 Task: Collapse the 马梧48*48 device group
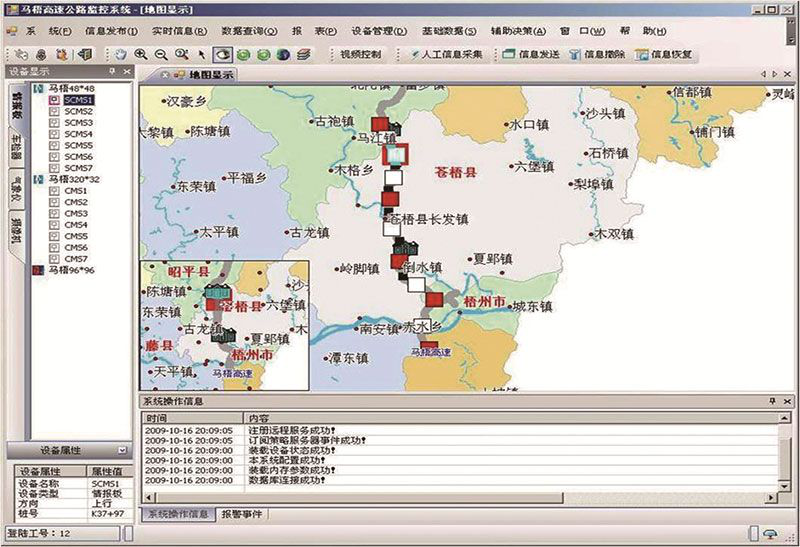[x=39, y=89]
